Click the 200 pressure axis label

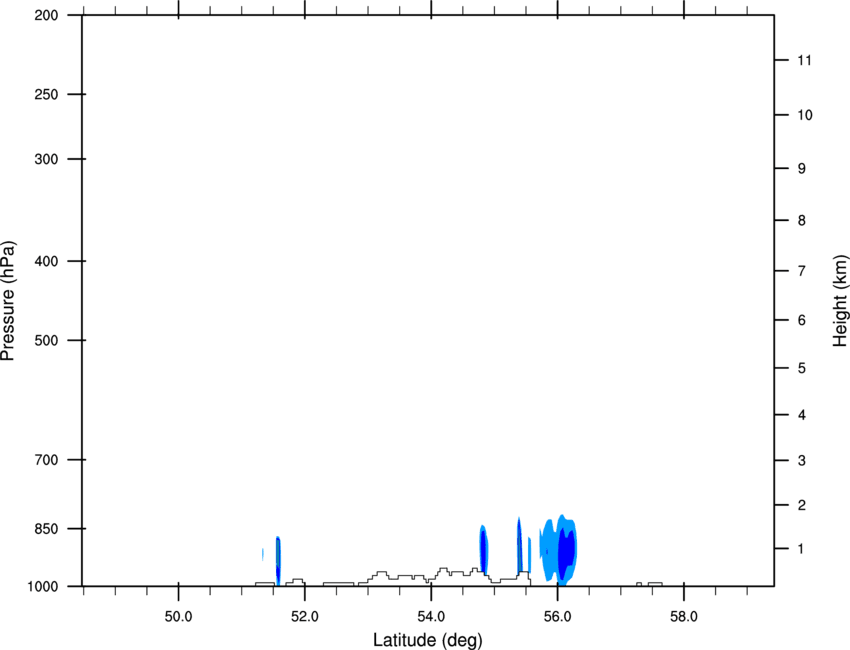[46, 15]
